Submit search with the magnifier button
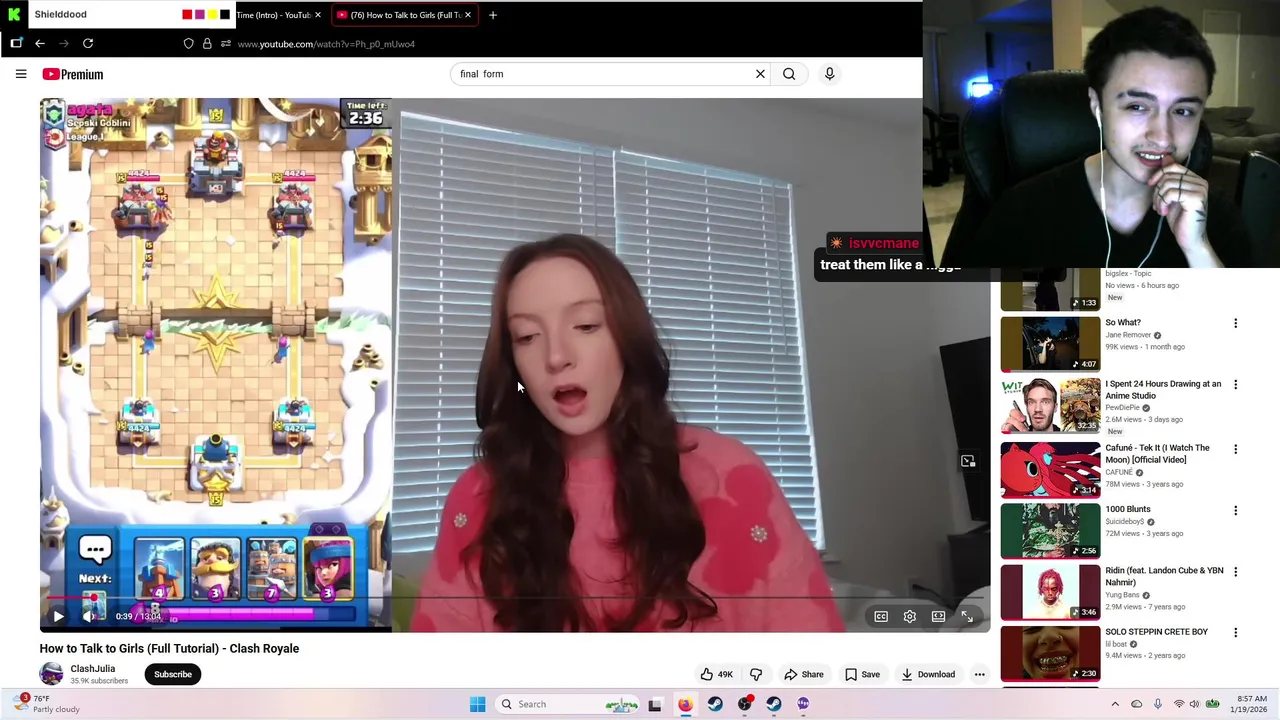 789,74
